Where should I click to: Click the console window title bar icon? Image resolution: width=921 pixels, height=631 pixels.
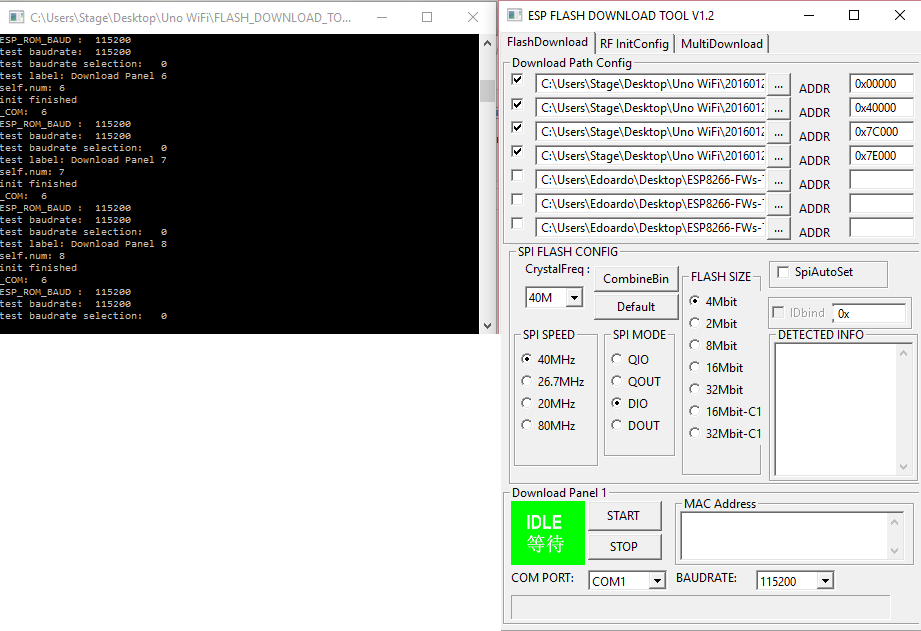[x=16, y=17]
